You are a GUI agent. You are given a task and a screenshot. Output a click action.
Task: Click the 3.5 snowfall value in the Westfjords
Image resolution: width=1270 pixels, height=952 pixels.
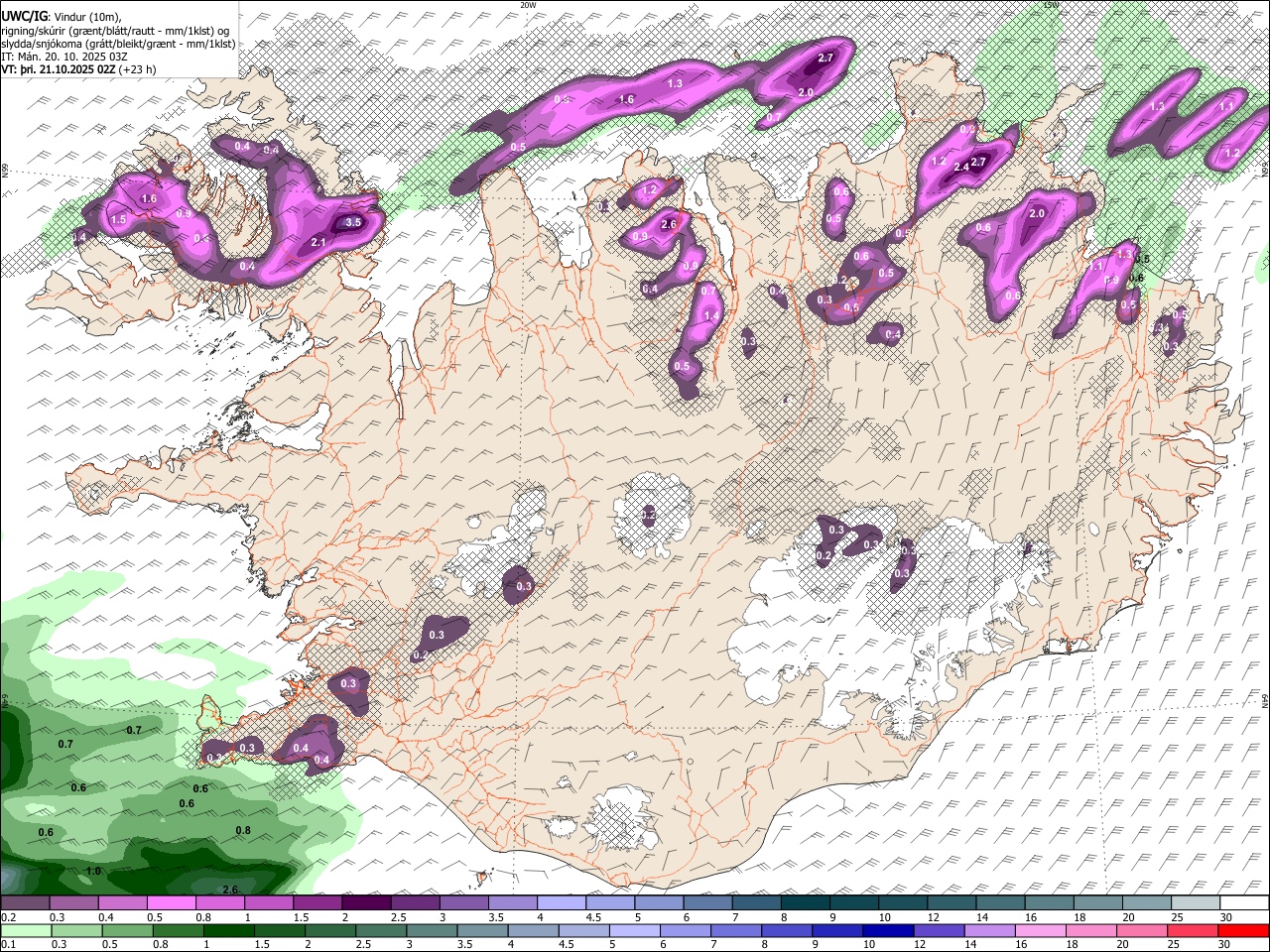353,222
